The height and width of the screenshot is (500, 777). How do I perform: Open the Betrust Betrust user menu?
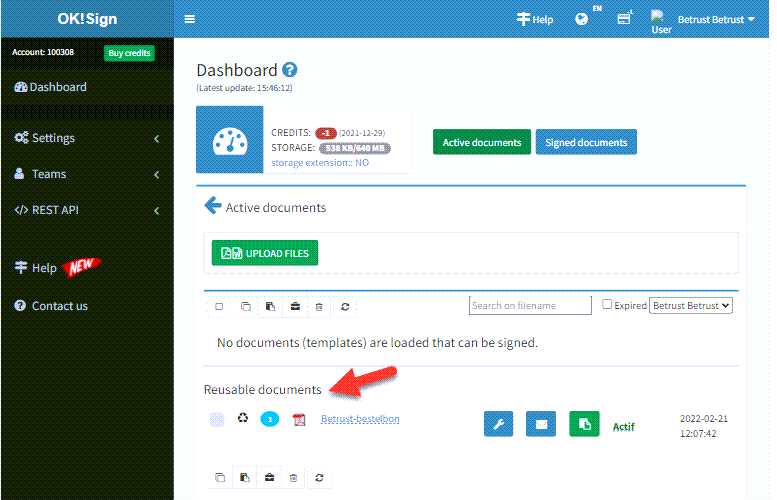click(716, 19)
